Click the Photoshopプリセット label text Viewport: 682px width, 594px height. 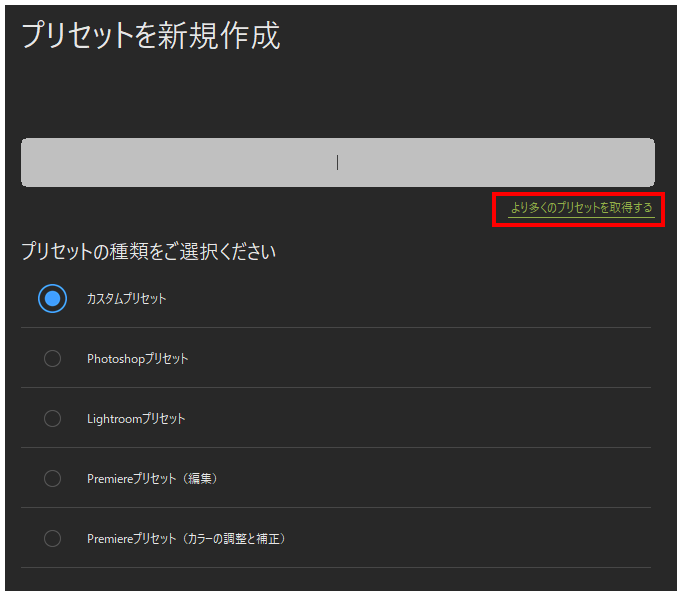tap(137, 359)
